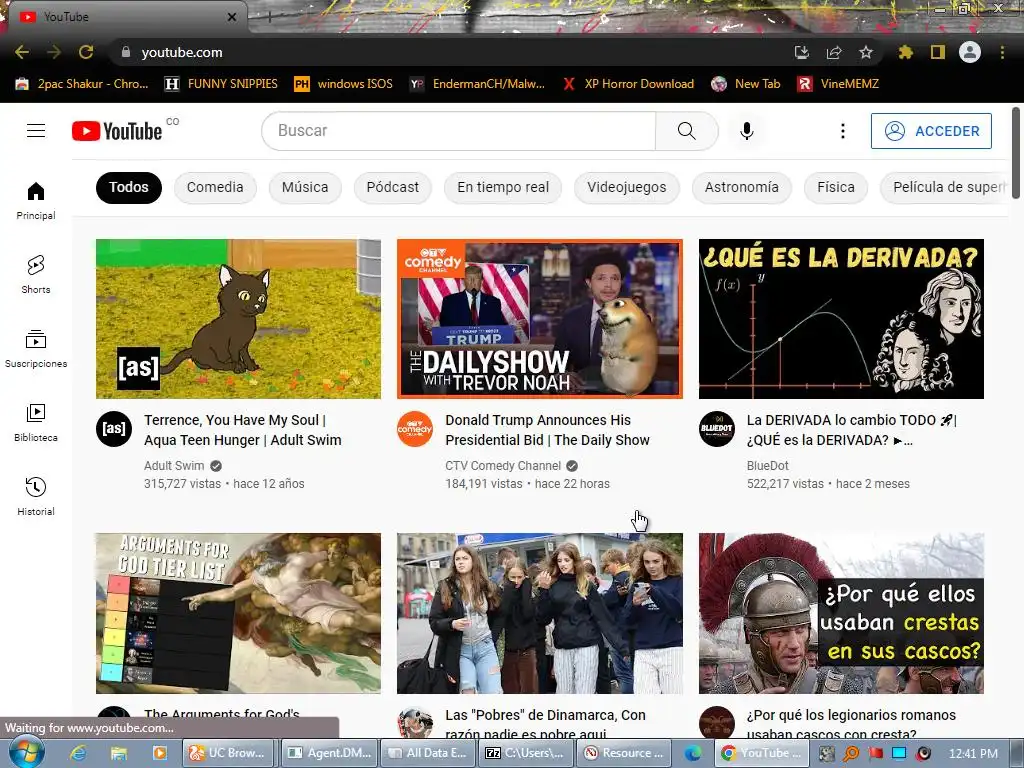Select the Pódcast filter chip
This screenshot has height=768, width=1024.
pos(392,187)
